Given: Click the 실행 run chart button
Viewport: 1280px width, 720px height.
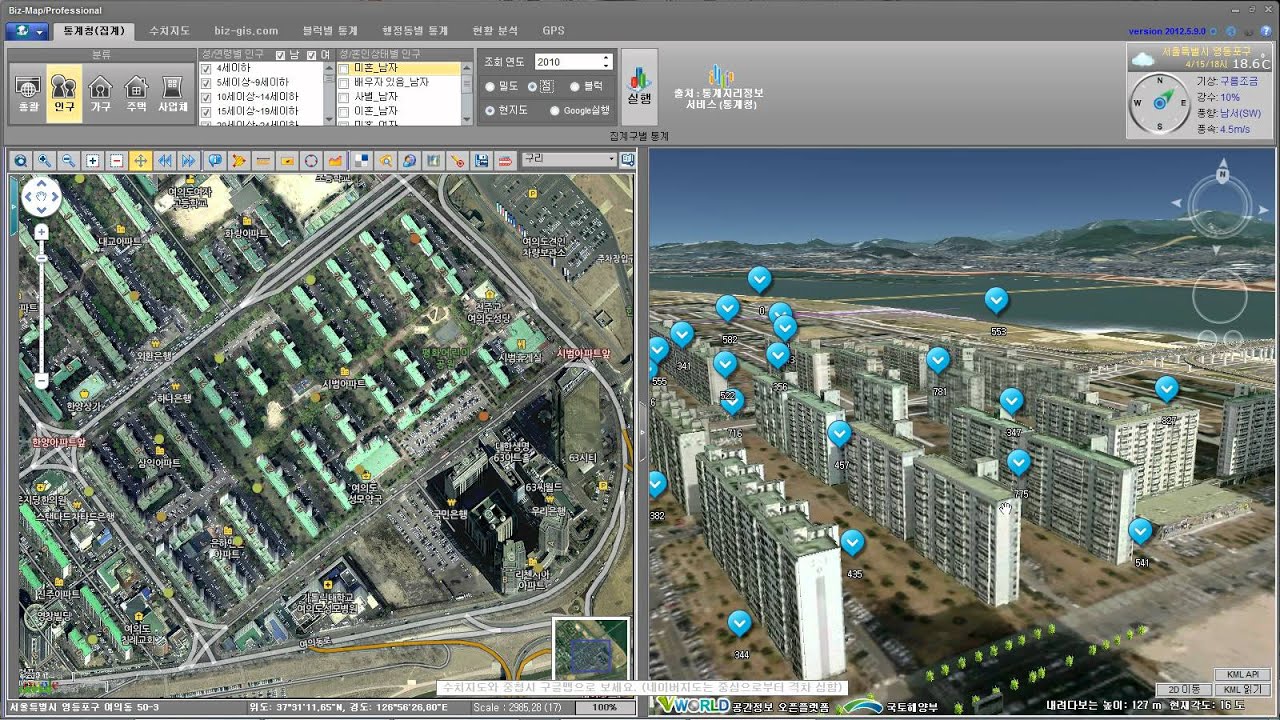Looking at the screenshot, I should [x=639, y=86].
